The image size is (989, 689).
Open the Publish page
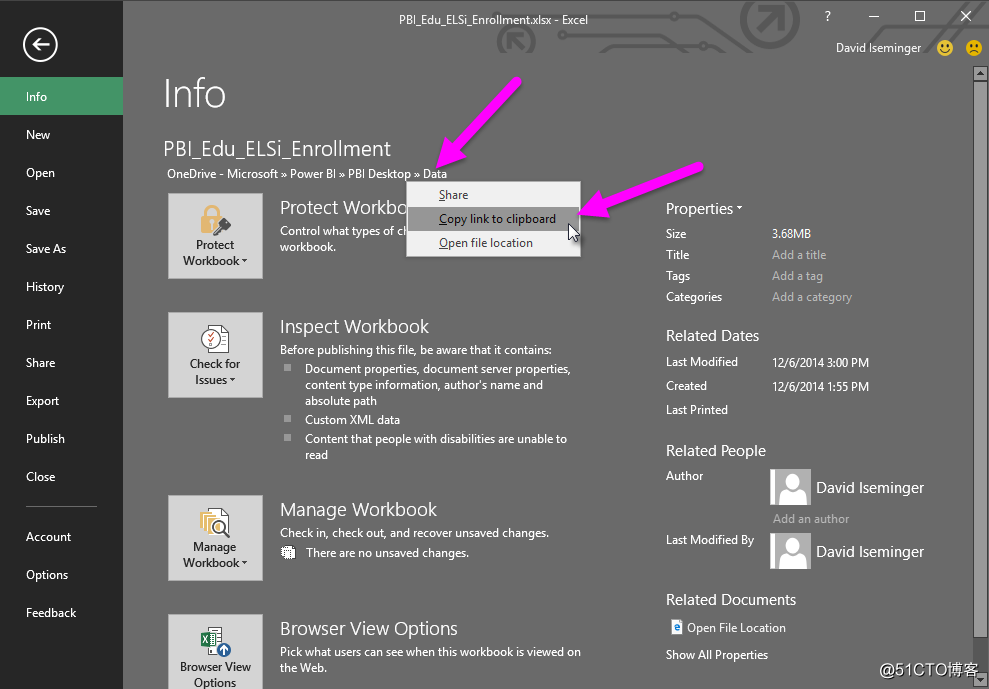[61, 439]
